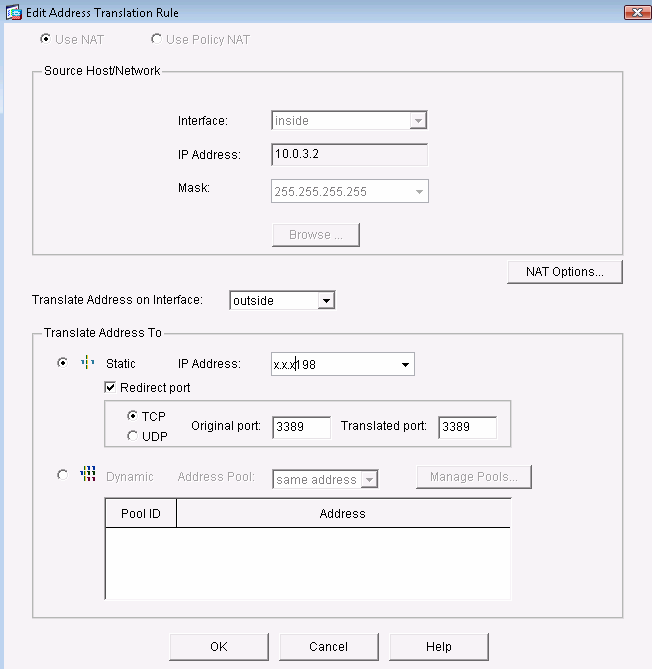Viewport: 652px width, 669px height.
Task: Click the Original port: label
Action: (x=226, y=426)
